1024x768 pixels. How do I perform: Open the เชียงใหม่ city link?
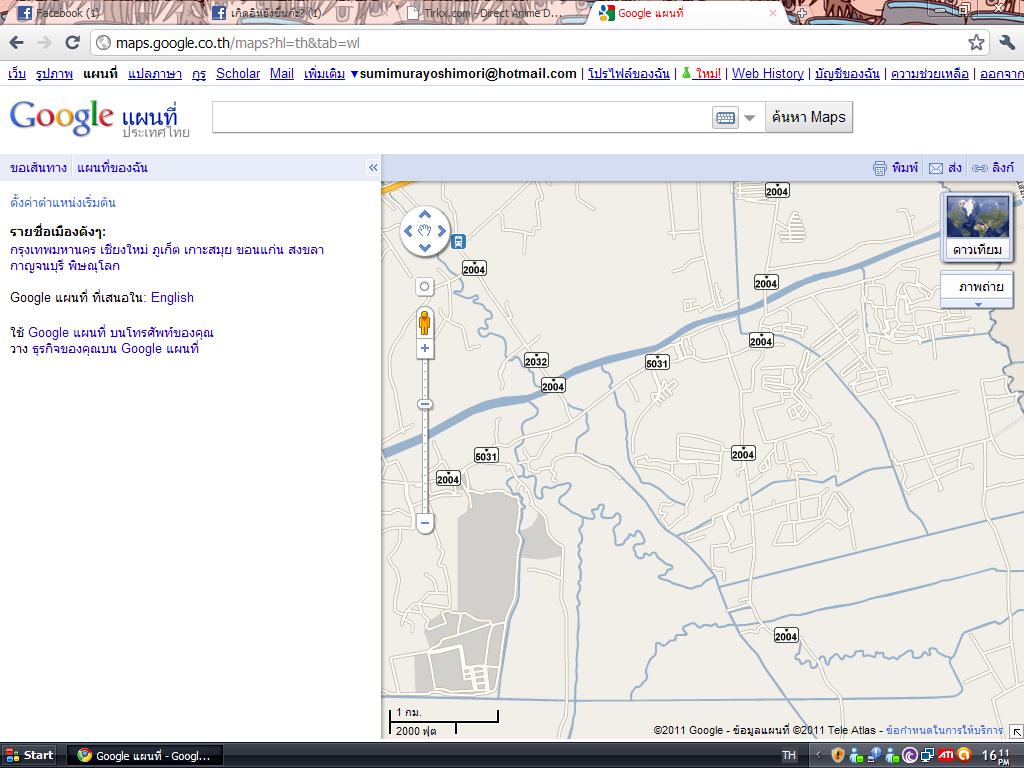[x=124, y=249]
